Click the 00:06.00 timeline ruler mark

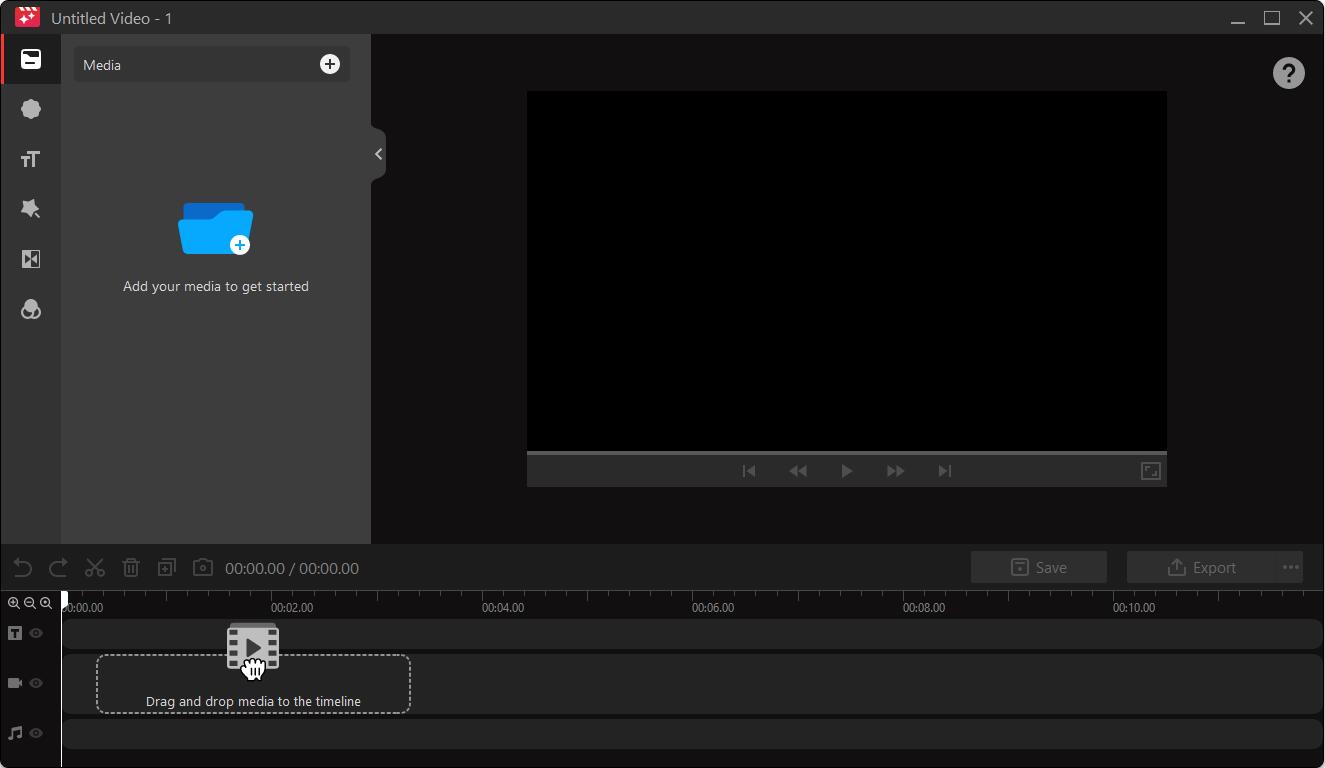click(713, 607)
